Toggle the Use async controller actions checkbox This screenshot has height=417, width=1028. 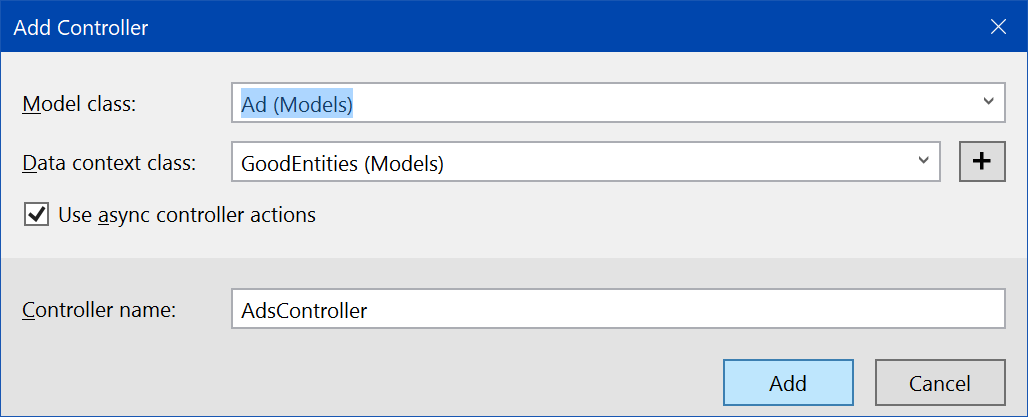point(37,214)
